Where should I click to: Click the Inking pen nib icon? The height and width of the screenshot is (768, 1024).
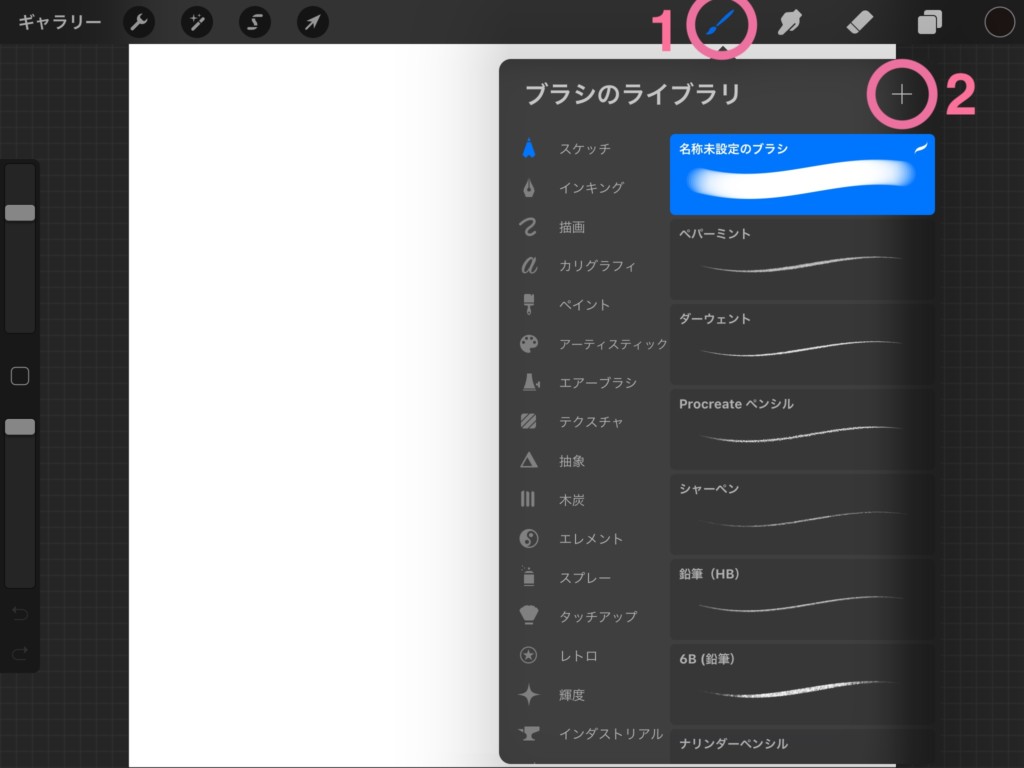point(529,188)
